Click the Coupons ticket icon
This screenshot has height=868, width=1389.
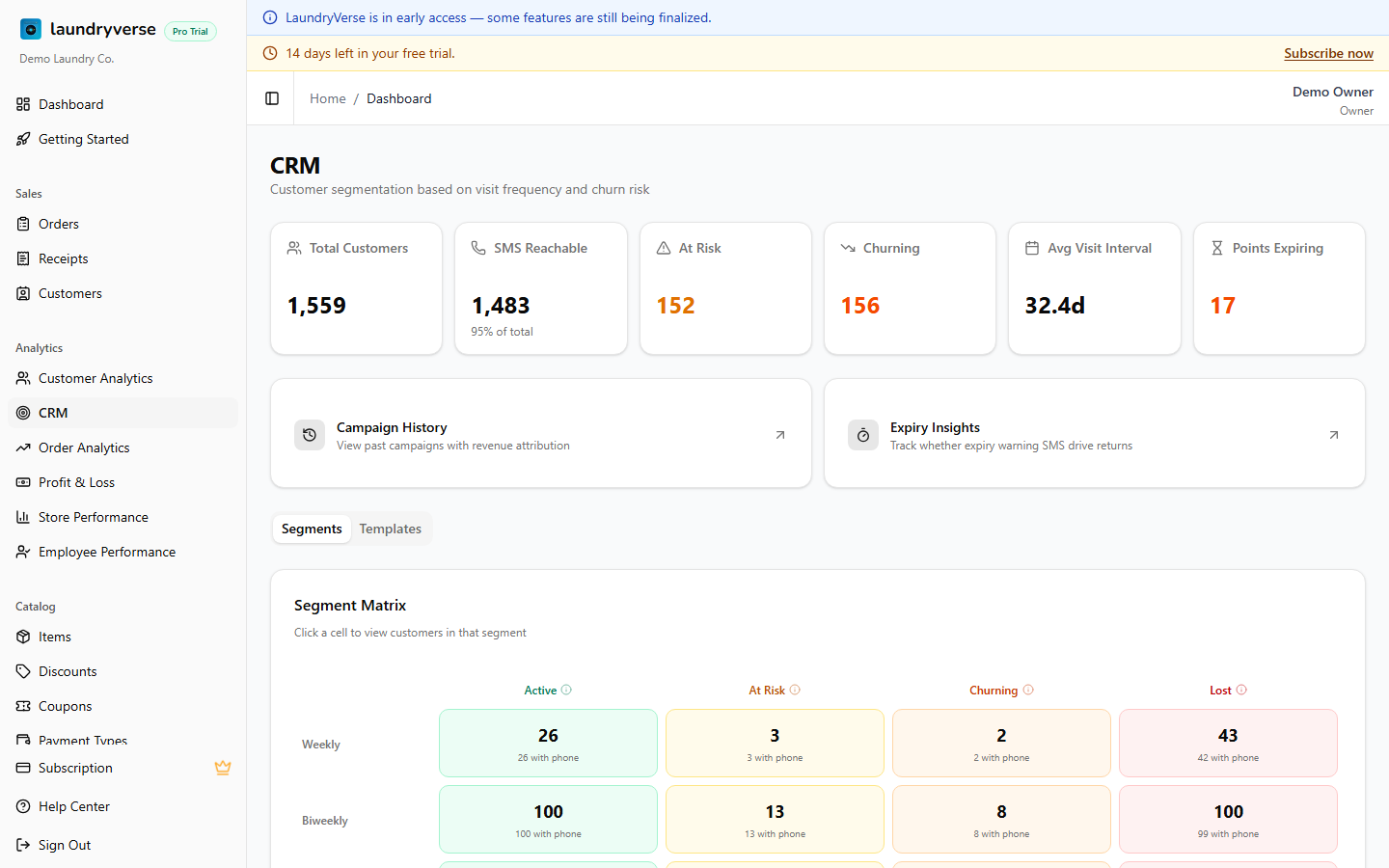[23, 706]
